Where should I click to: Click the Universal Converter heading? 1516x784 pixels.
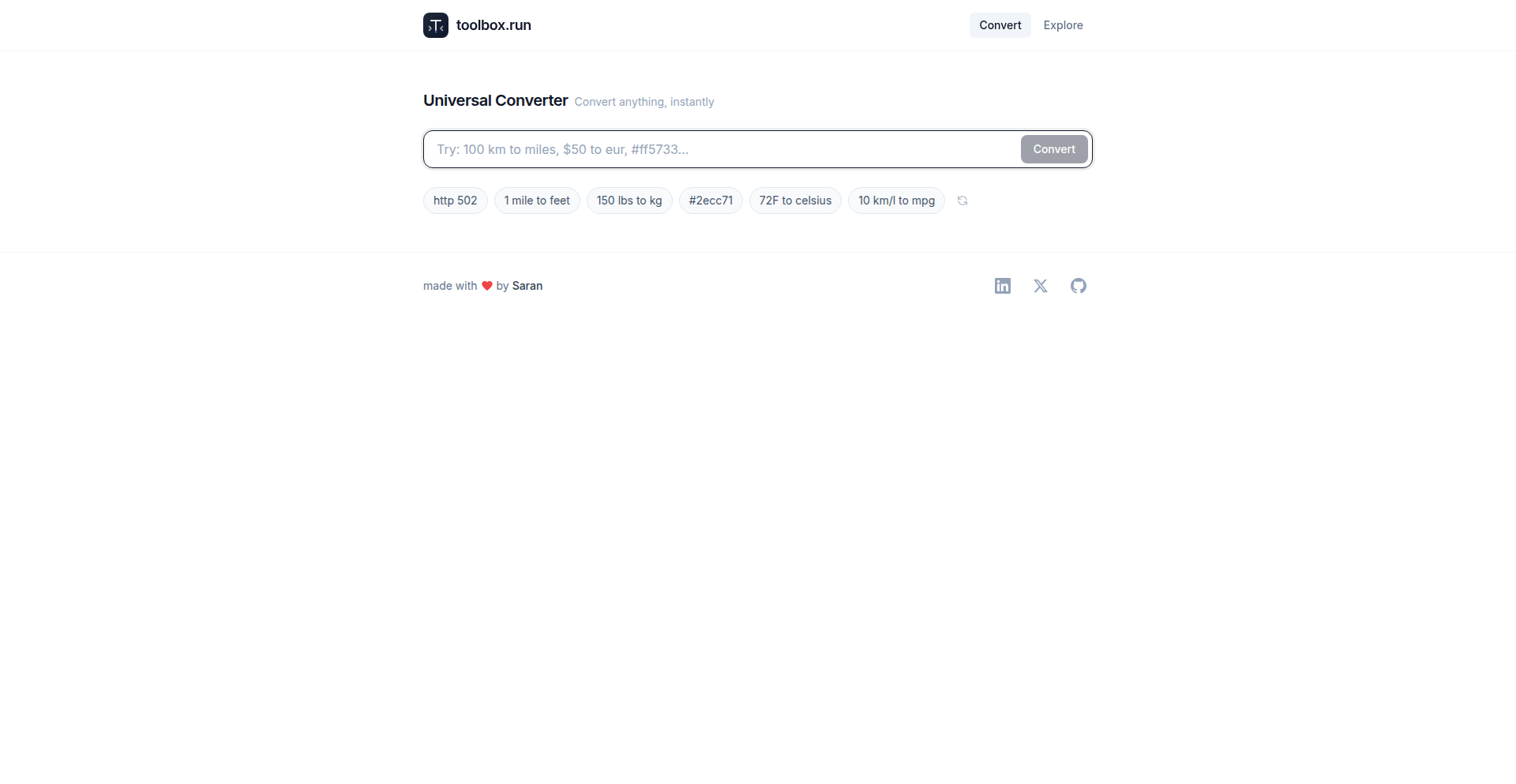click(496, 100)
